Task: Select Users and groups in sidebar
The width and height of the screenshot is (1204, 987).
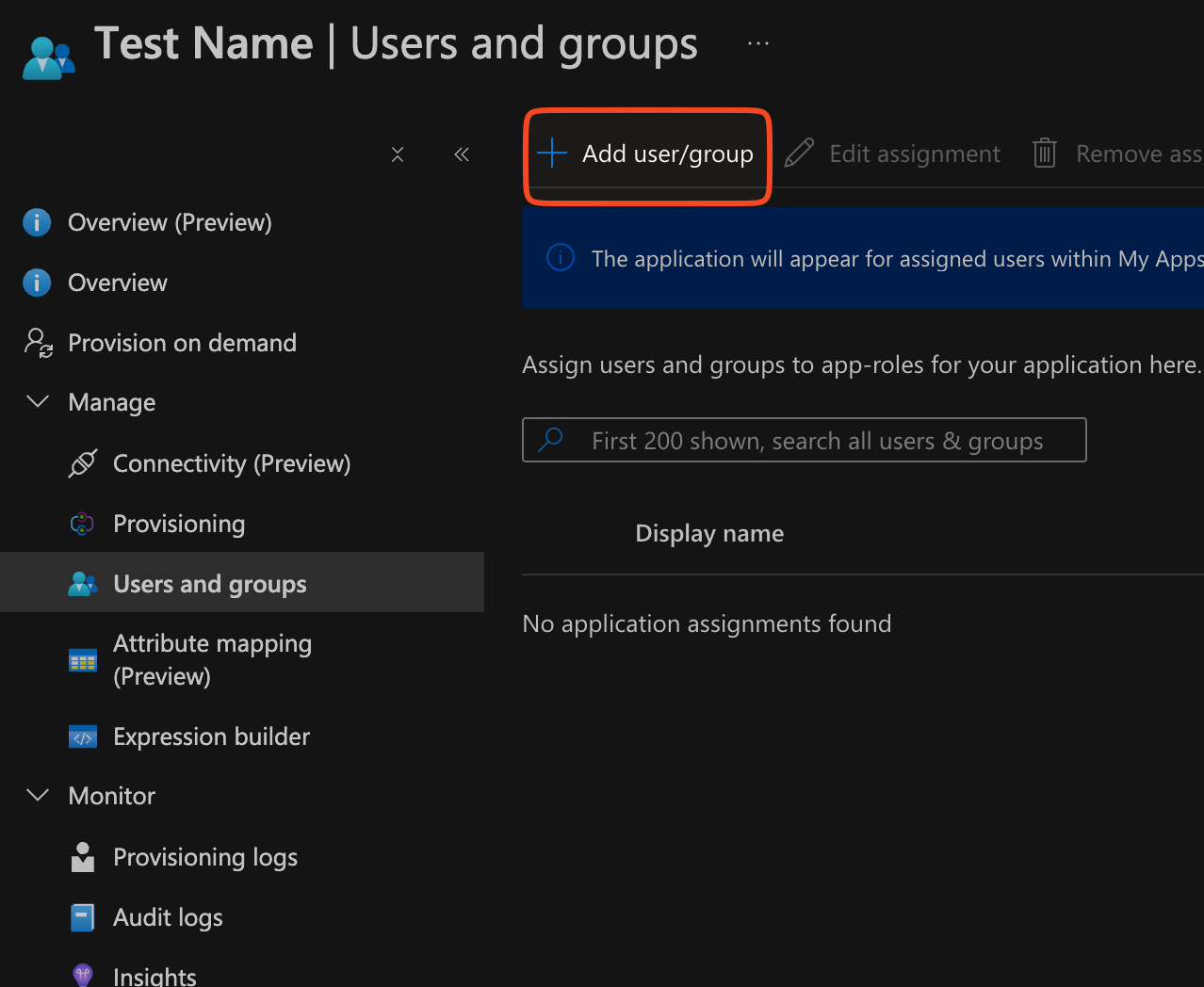Action: coord(209,584)
